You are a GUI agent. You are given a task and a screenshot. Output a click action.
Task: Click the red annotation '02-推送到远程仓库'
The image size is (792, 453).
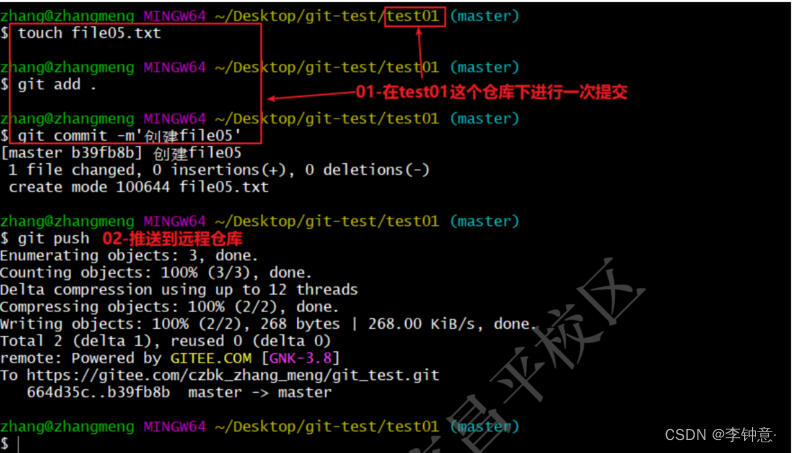[x=172, y=238]
